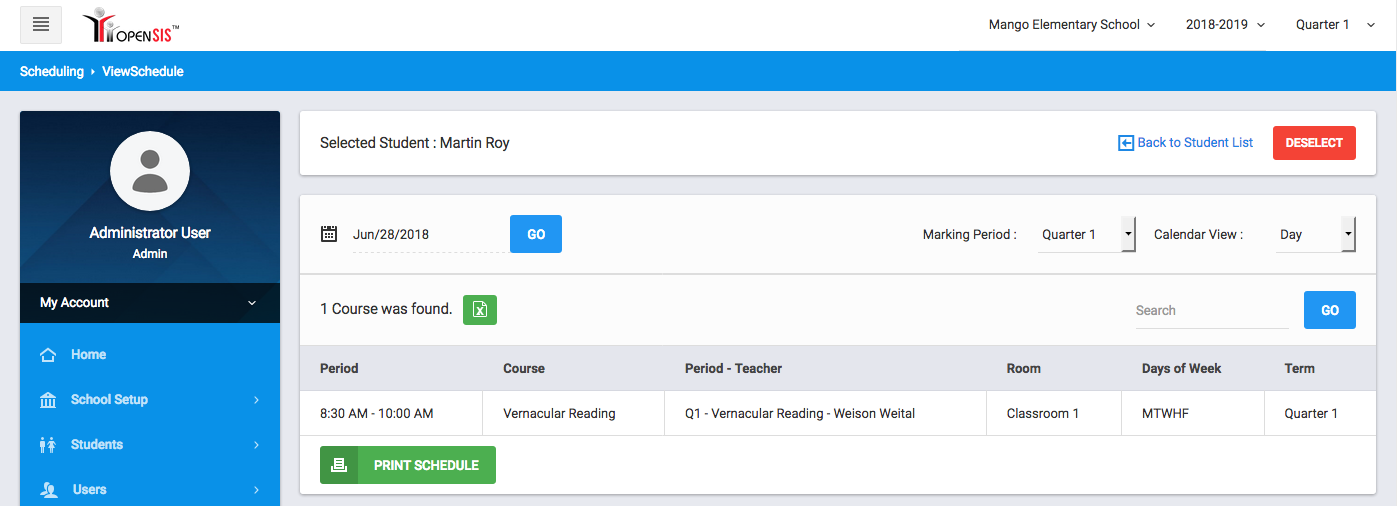Image resolution: width=1397 pixels, height=506 pixels.
Task: Click the School Setup building icon
Action: point(47,400)
